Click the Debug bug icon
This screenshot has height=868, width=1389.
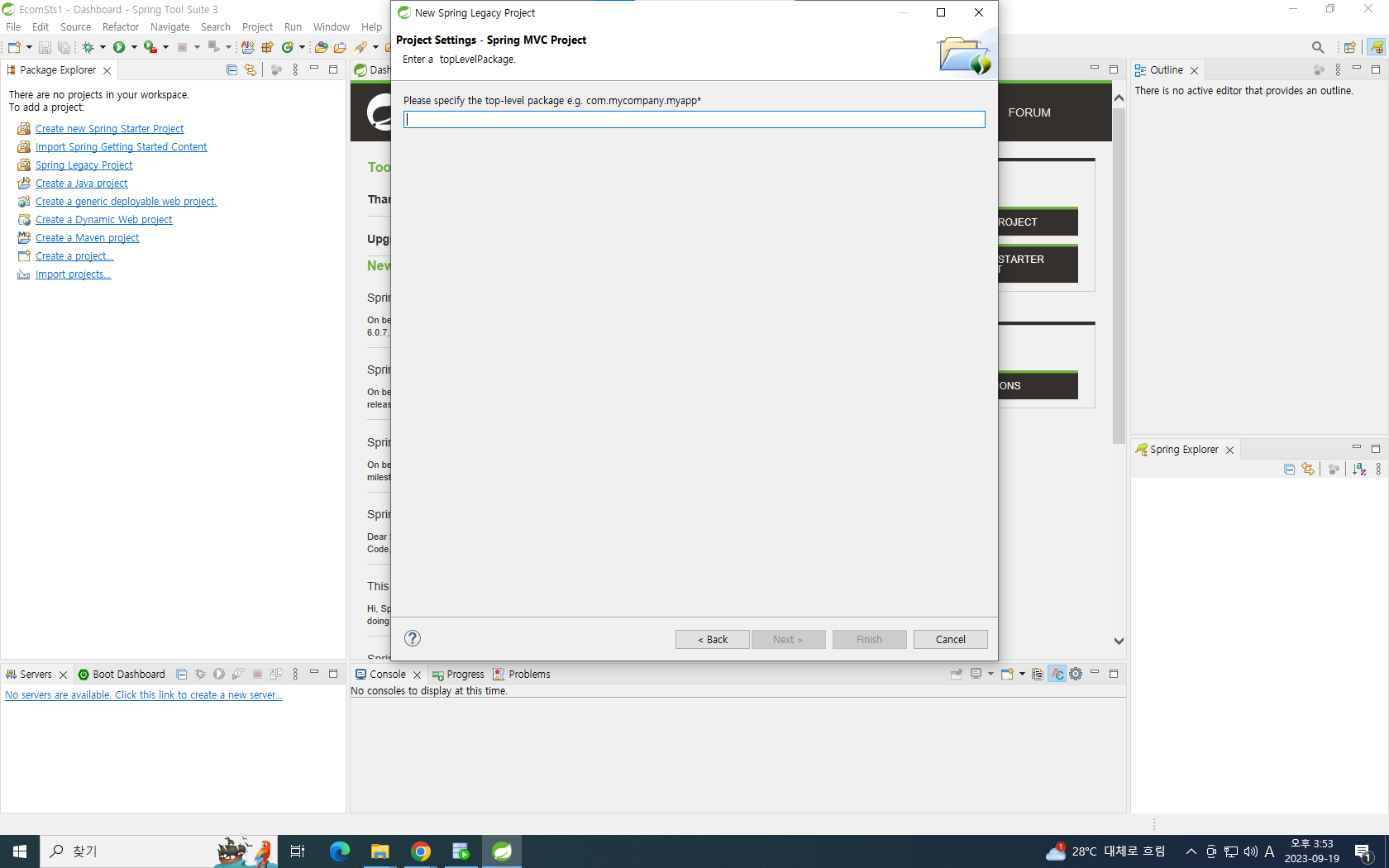coord(88,47)
